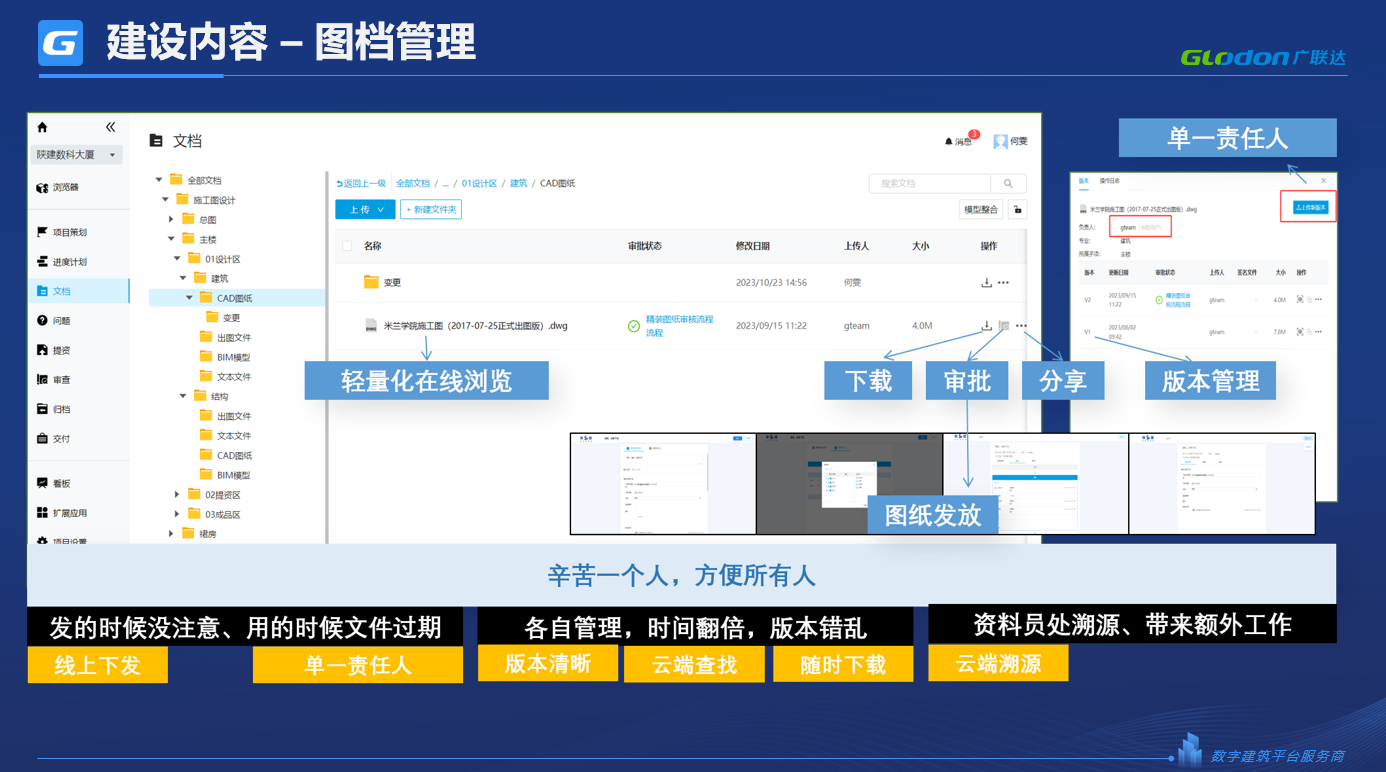Screen dimensions: 1386x772
Task: Collapse the 结构 tree folder
Action: pyautogui.click(x=183, y=397)
